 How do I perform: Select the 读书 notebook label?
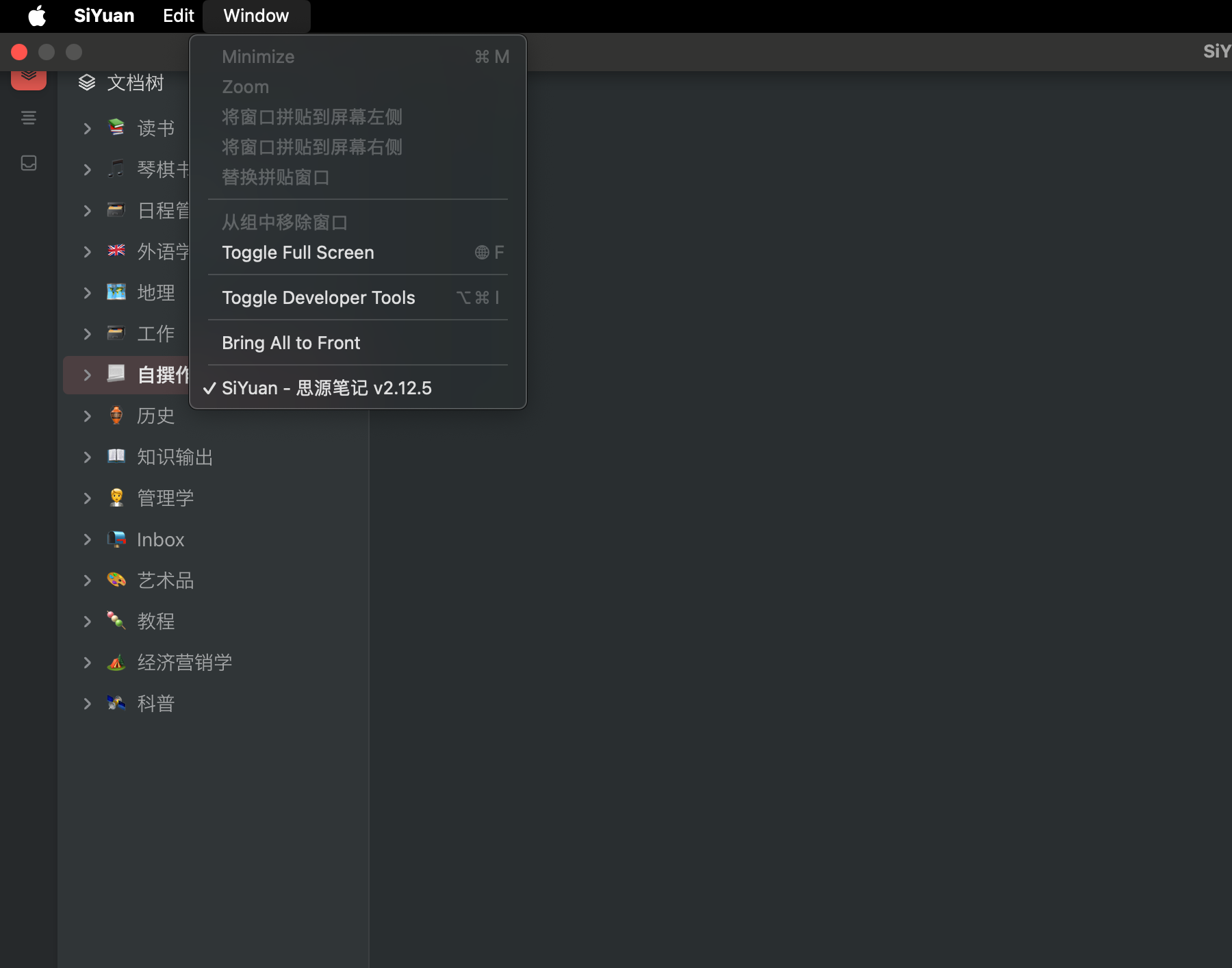click(156, 129)
